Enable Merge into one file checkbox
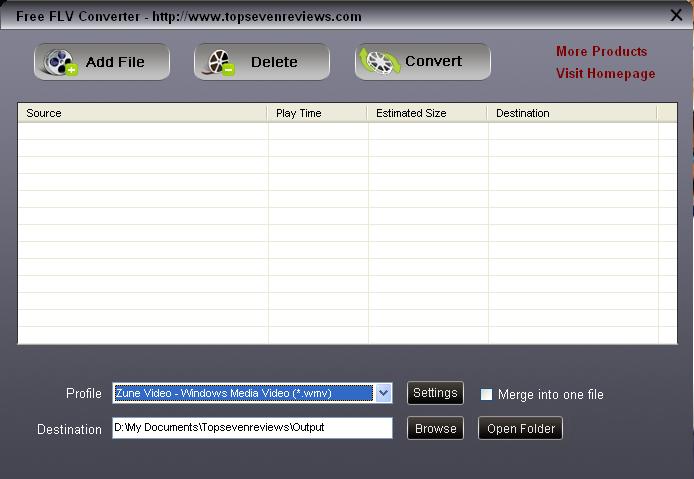The width and height of the screenshot is (694, 479). point(487,394)
